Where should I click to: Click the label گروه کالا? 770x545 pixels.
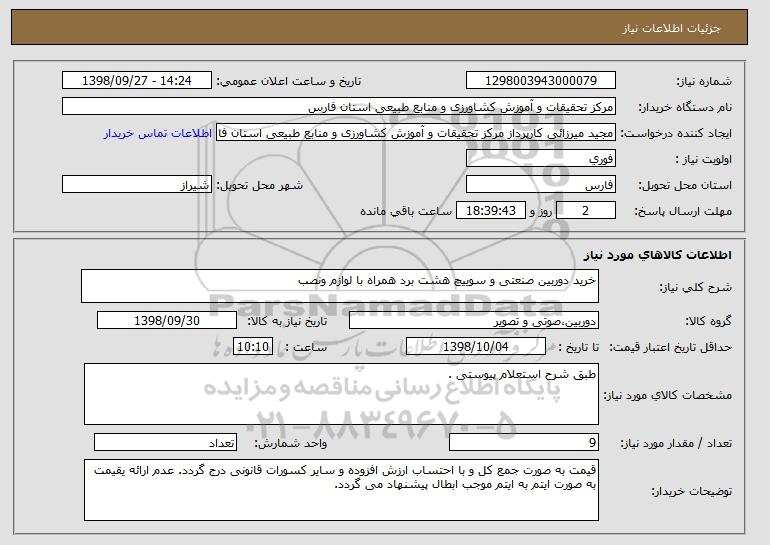click(x=708, y=321)
